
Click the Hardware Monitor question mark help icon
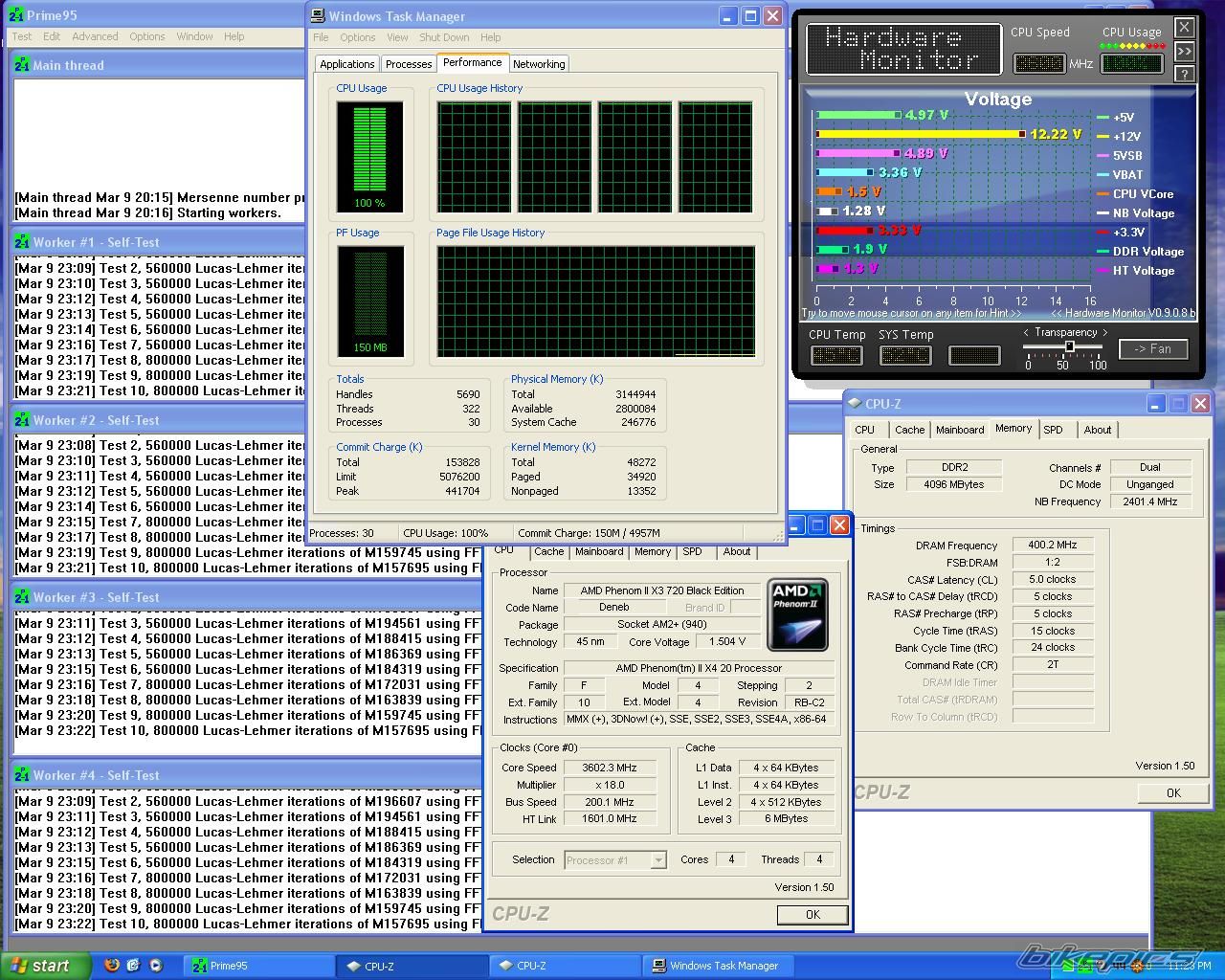click(1185, 74)
